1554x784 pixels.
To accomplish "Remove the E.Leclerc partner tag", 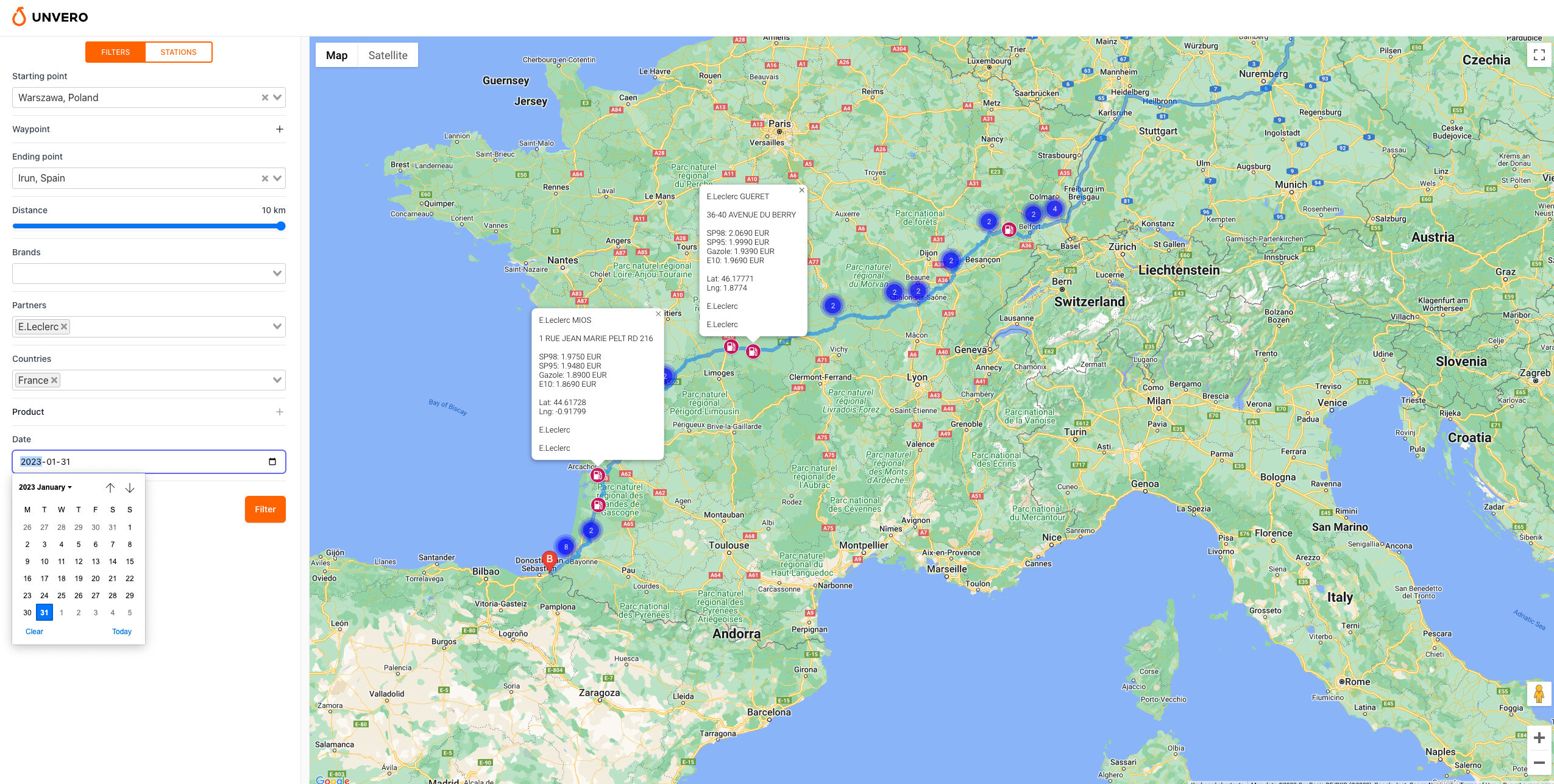I will coord(64,327).
